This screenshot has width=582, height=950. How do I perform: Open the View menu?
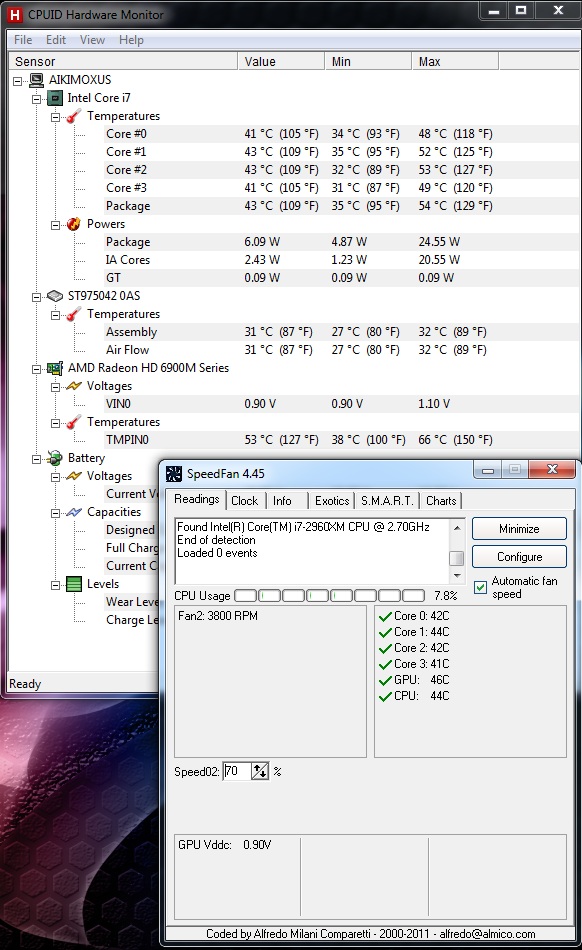[92, 40]
